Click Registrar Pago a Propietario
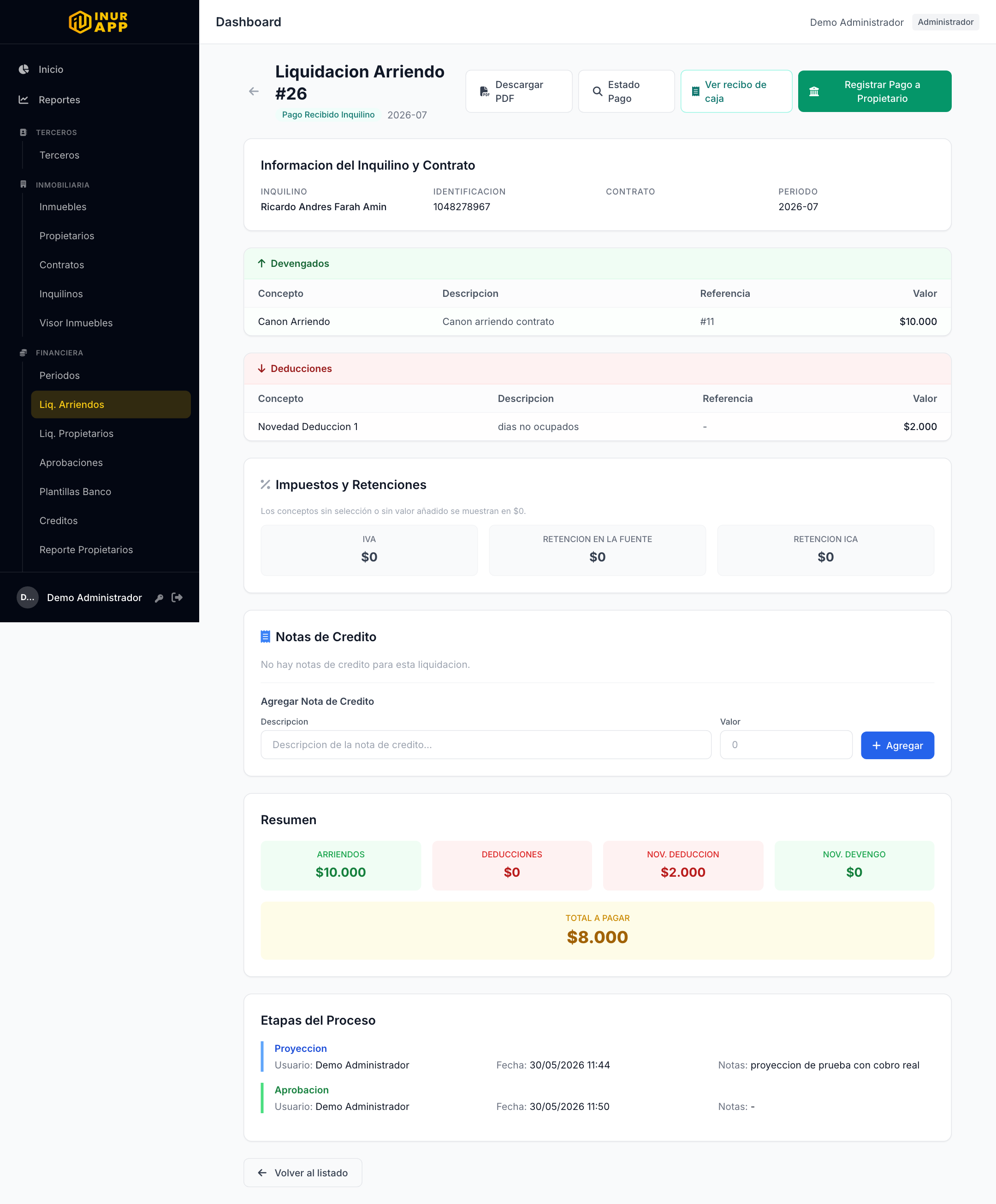 coord(874,91)
